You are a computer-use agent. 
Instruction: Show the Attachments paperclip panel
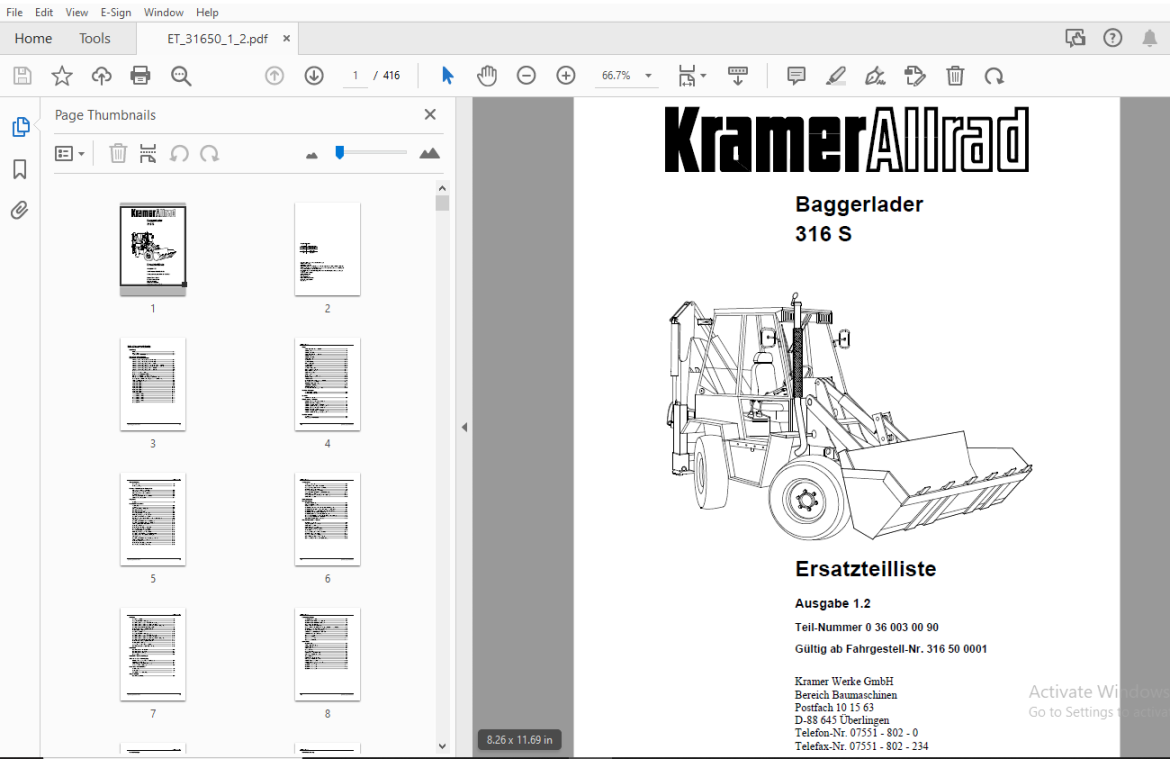[20, 210]
